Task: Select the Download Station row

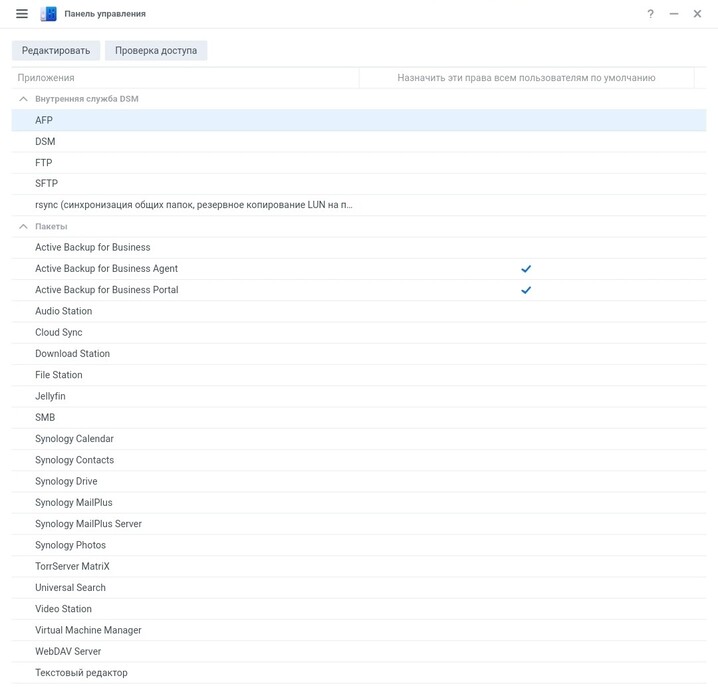Action: coord(359,354)
